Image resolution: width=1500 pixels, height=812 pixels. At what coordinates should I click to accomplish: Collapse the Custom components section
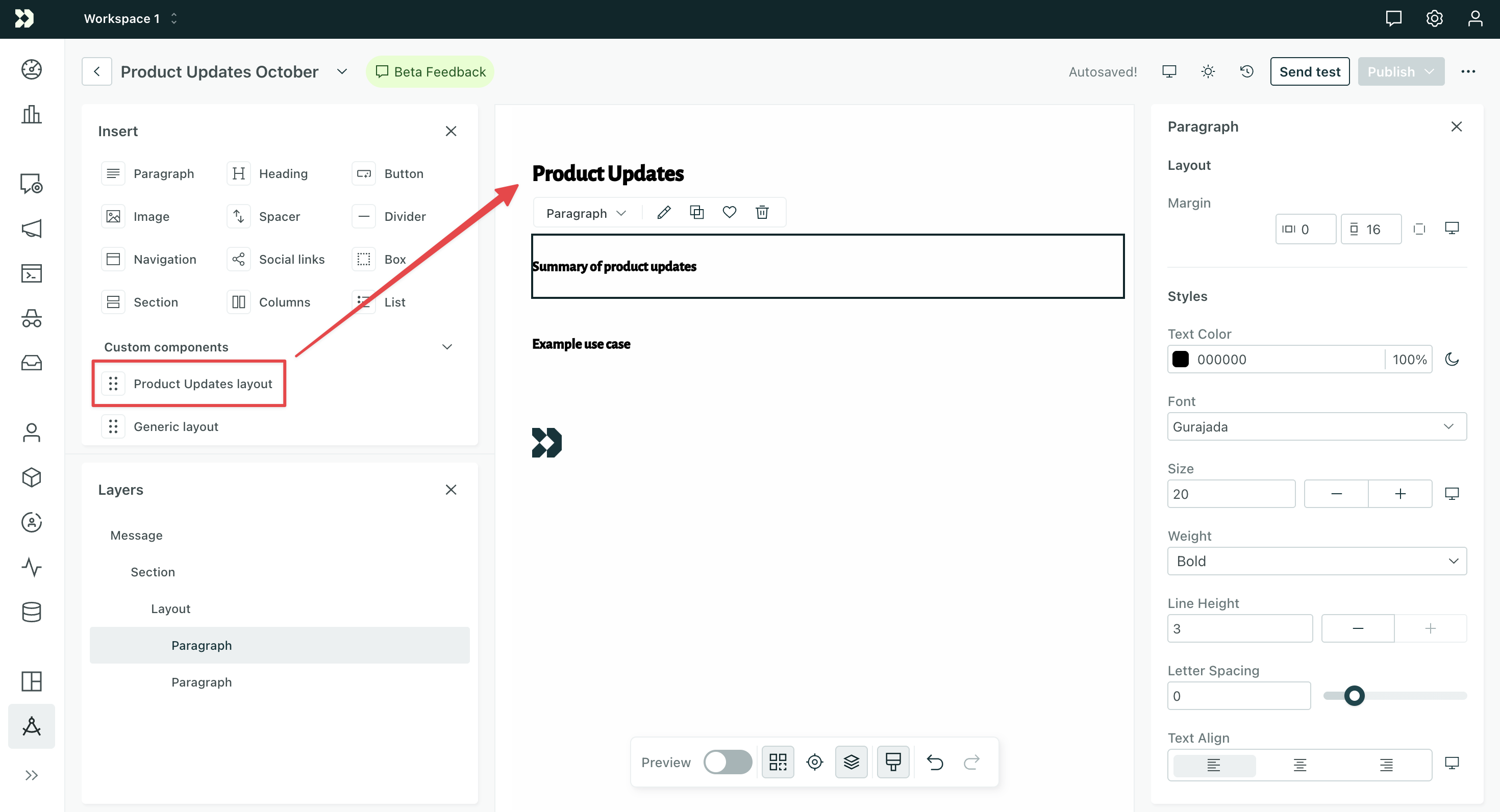pyautogui.click(x=447, y=346)
